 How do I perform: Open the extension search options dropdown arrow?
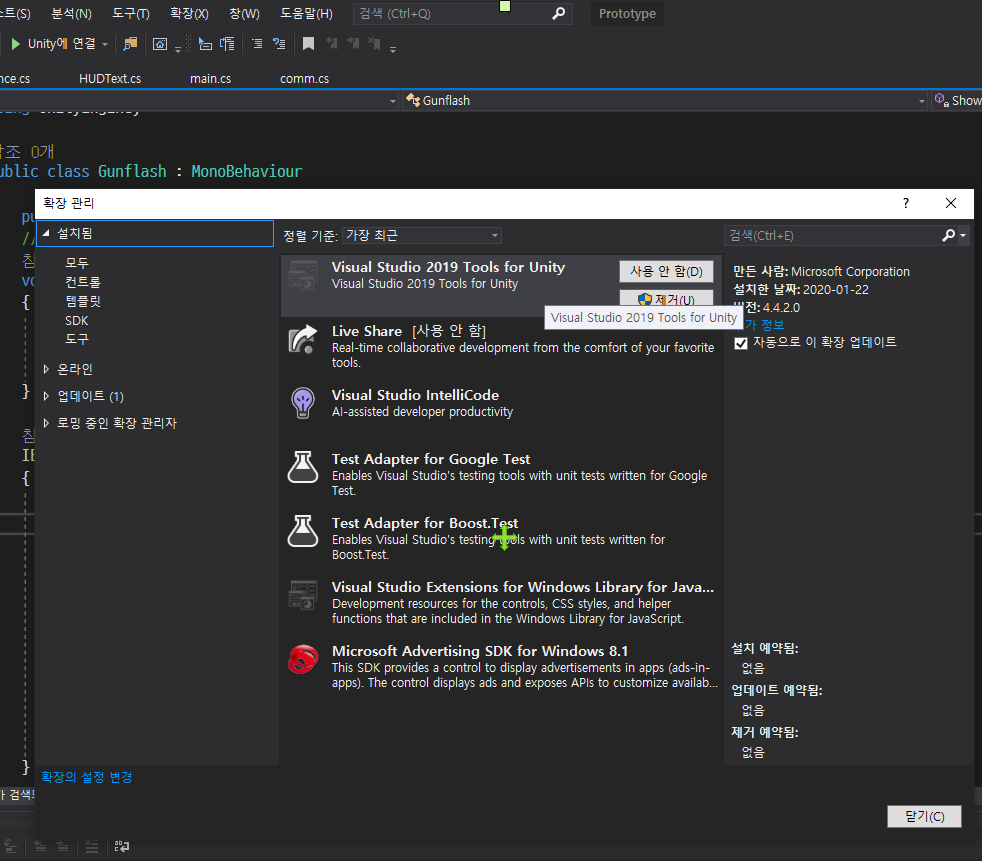tap(963, 235)
